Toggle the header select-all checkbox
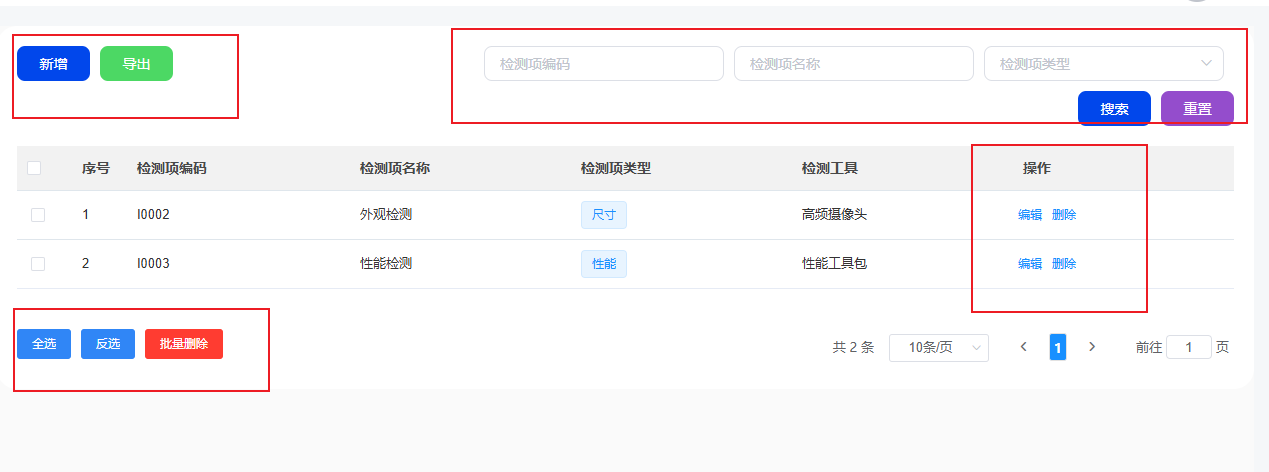 point(34,168)
